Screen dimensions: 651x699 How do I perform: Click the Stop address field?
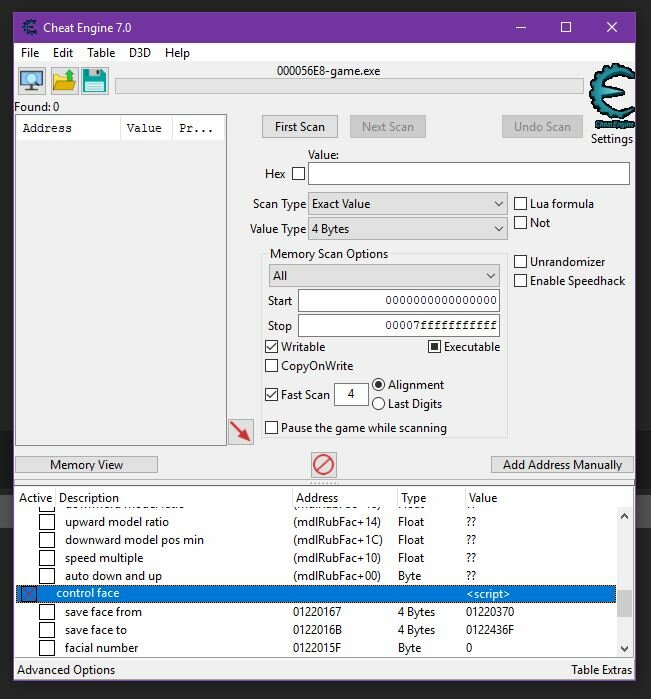point(399,325)
